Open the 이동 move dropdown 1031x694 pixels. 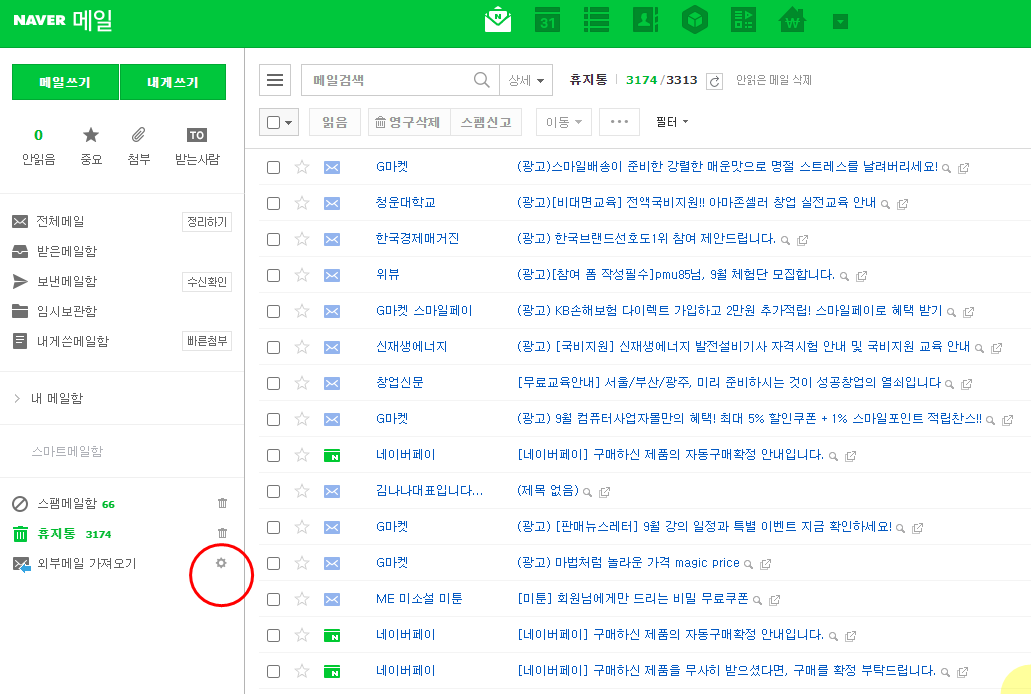click(x=563, y=122)
